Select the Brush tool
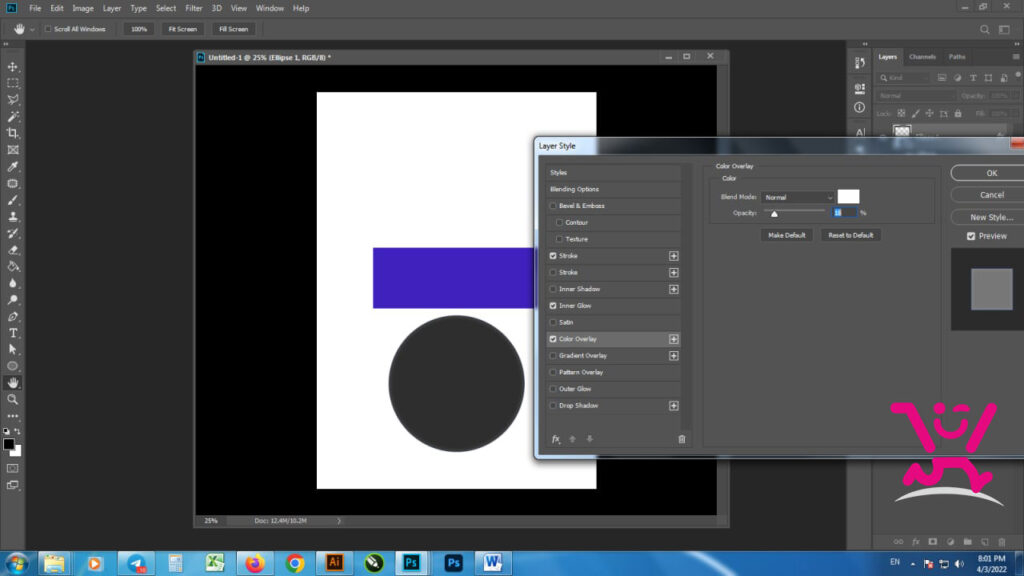1024x576 pixels. click(x=12, y=200)
